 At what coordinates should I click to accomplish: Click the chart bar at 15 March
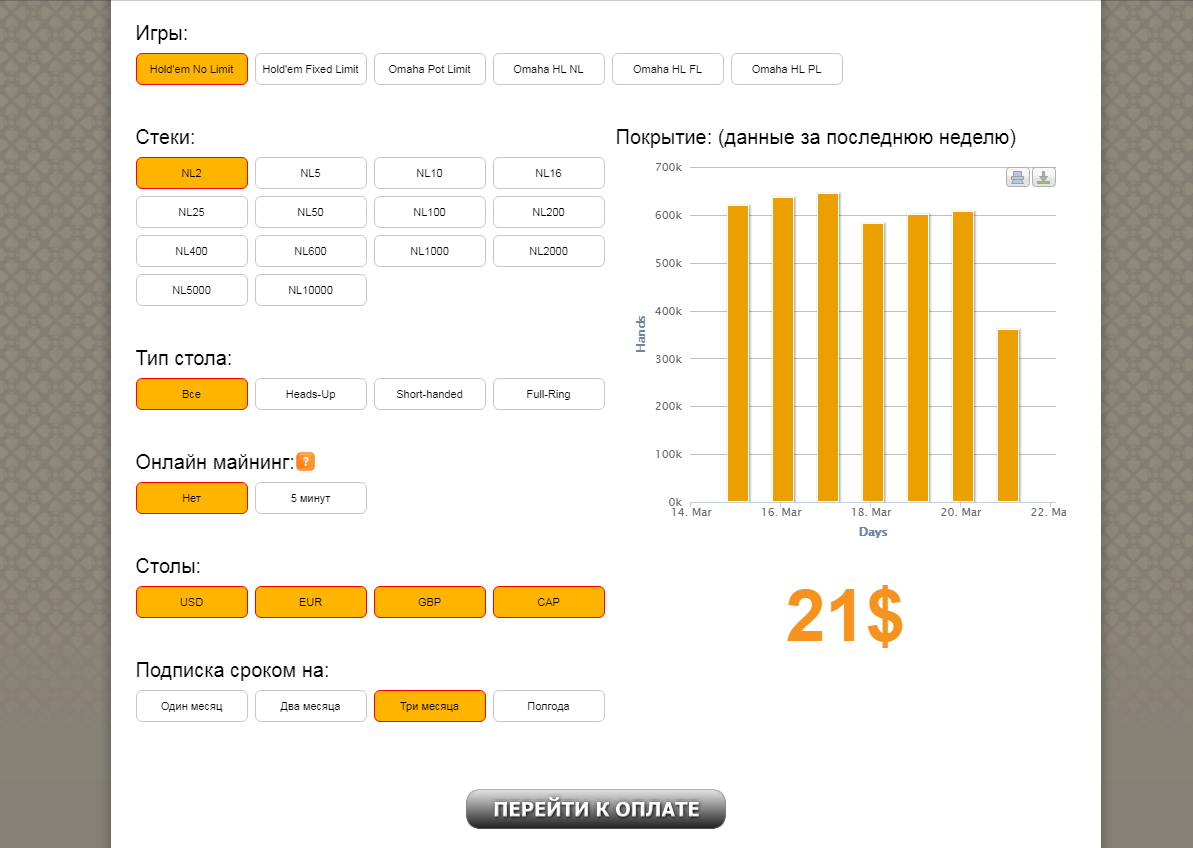738,354
